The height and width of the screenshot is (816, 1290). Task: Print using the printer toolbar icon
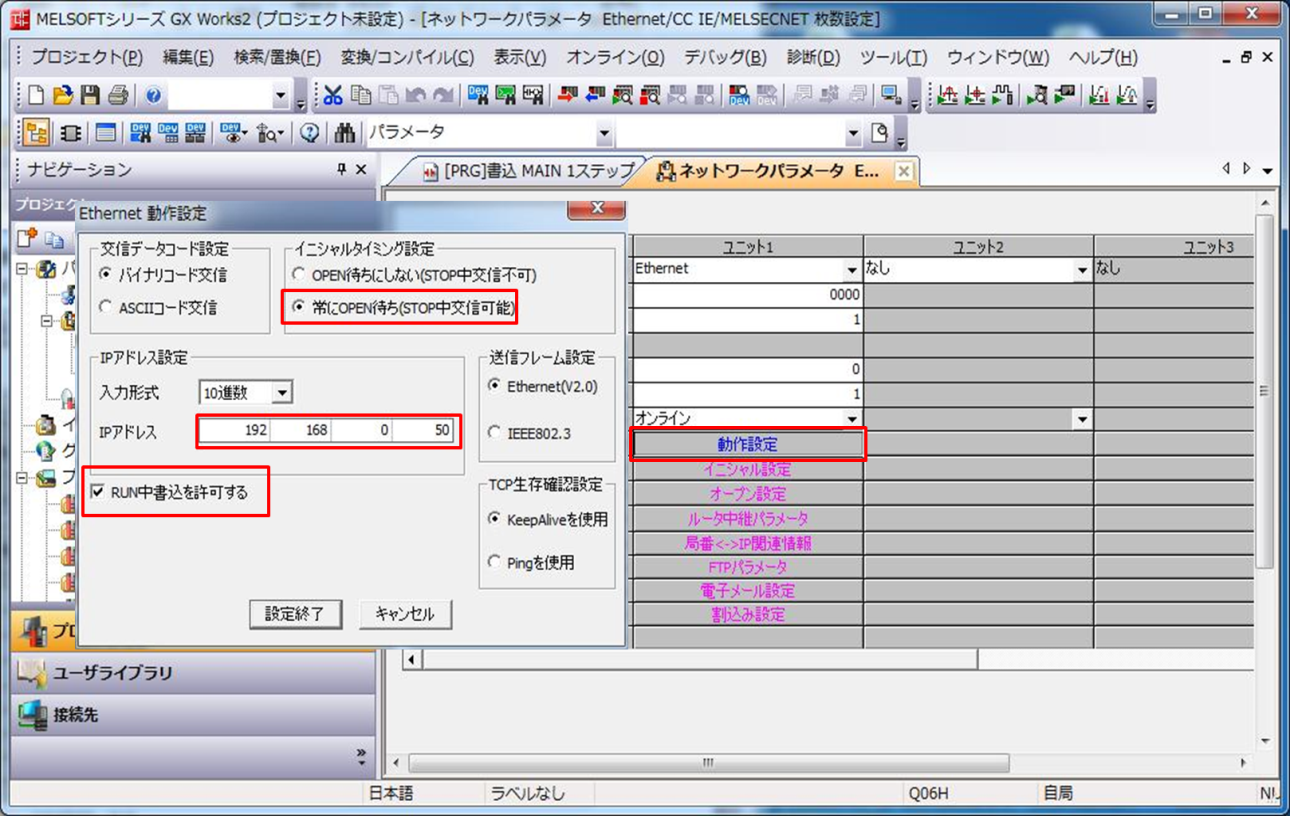click(x=117, y=95)
